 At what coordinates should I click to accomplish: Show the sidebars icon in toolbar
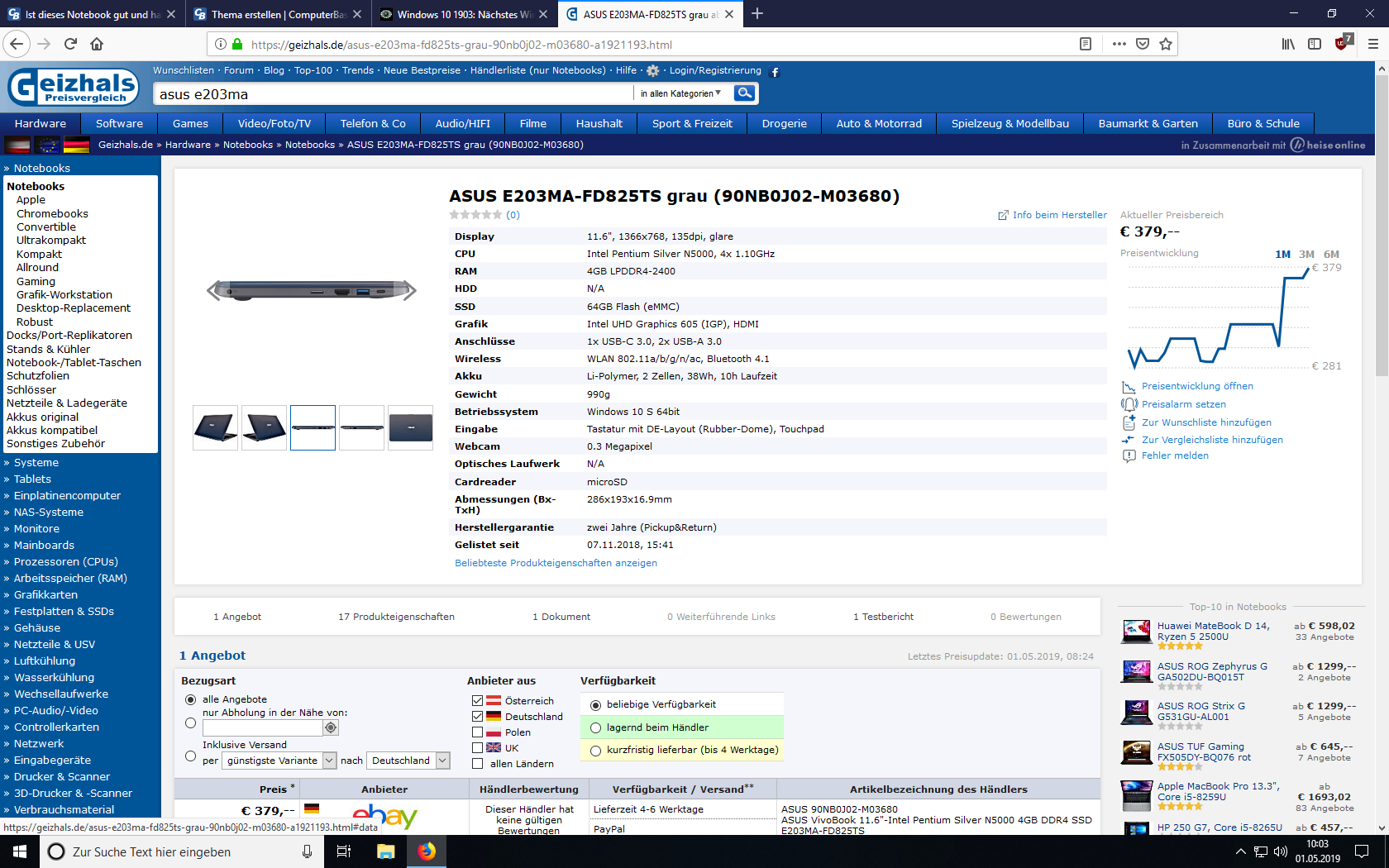(1315, 44)
